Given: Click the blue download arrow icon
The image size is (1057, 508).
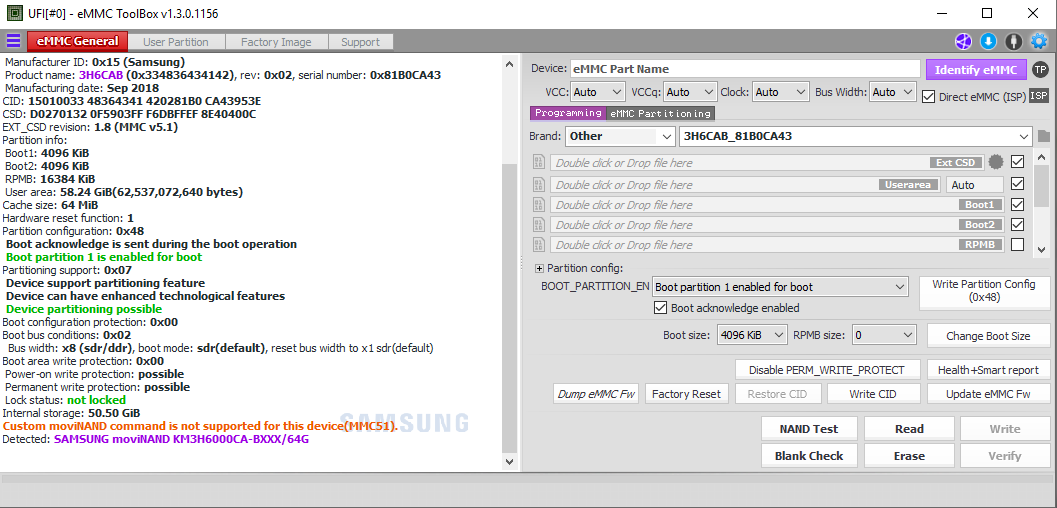Looking at the screenshot, I should (x=988, y=42).
